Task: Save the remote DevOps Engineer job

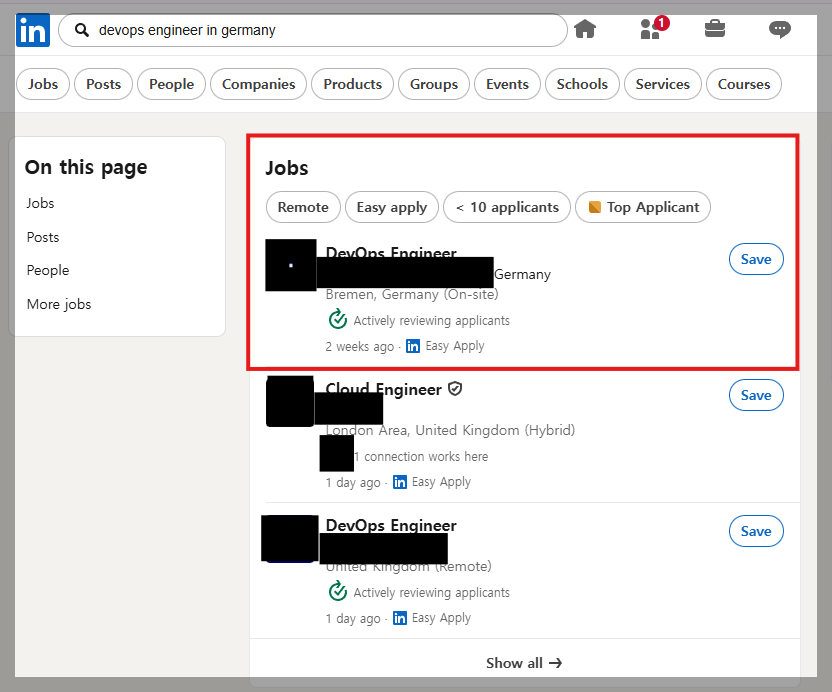Action: tap(756, 531)
